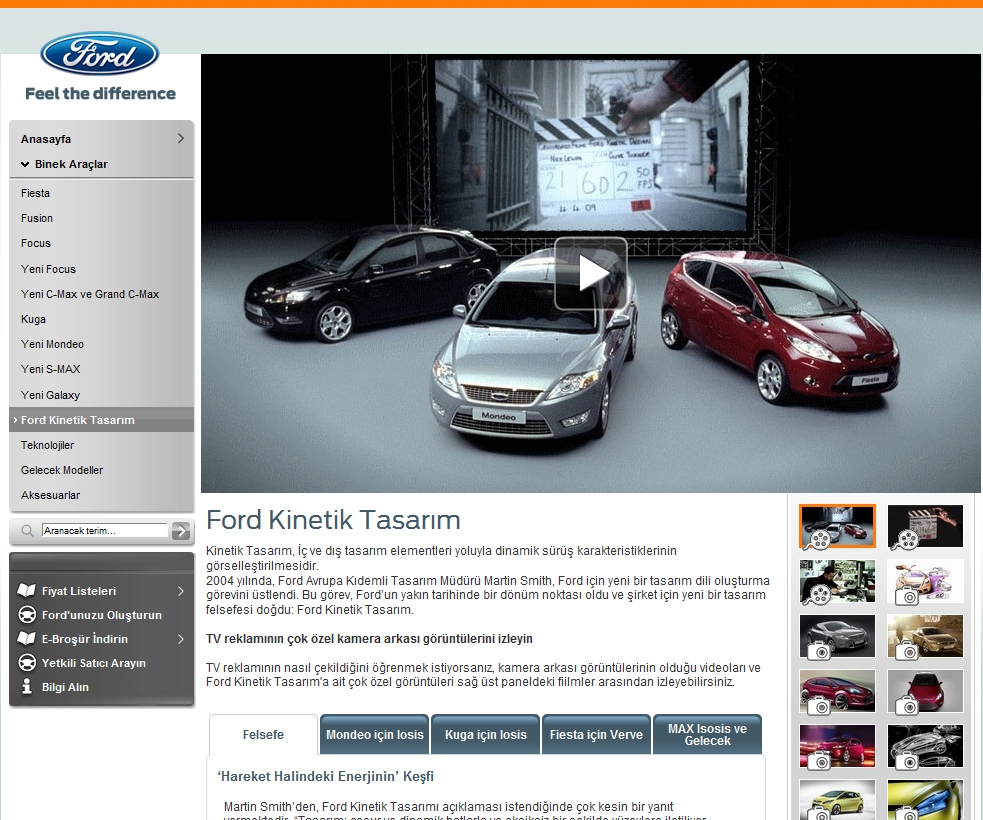983x820 pixels.
Task: Open the Aksesuarlar link
Action: coord(50,495)
